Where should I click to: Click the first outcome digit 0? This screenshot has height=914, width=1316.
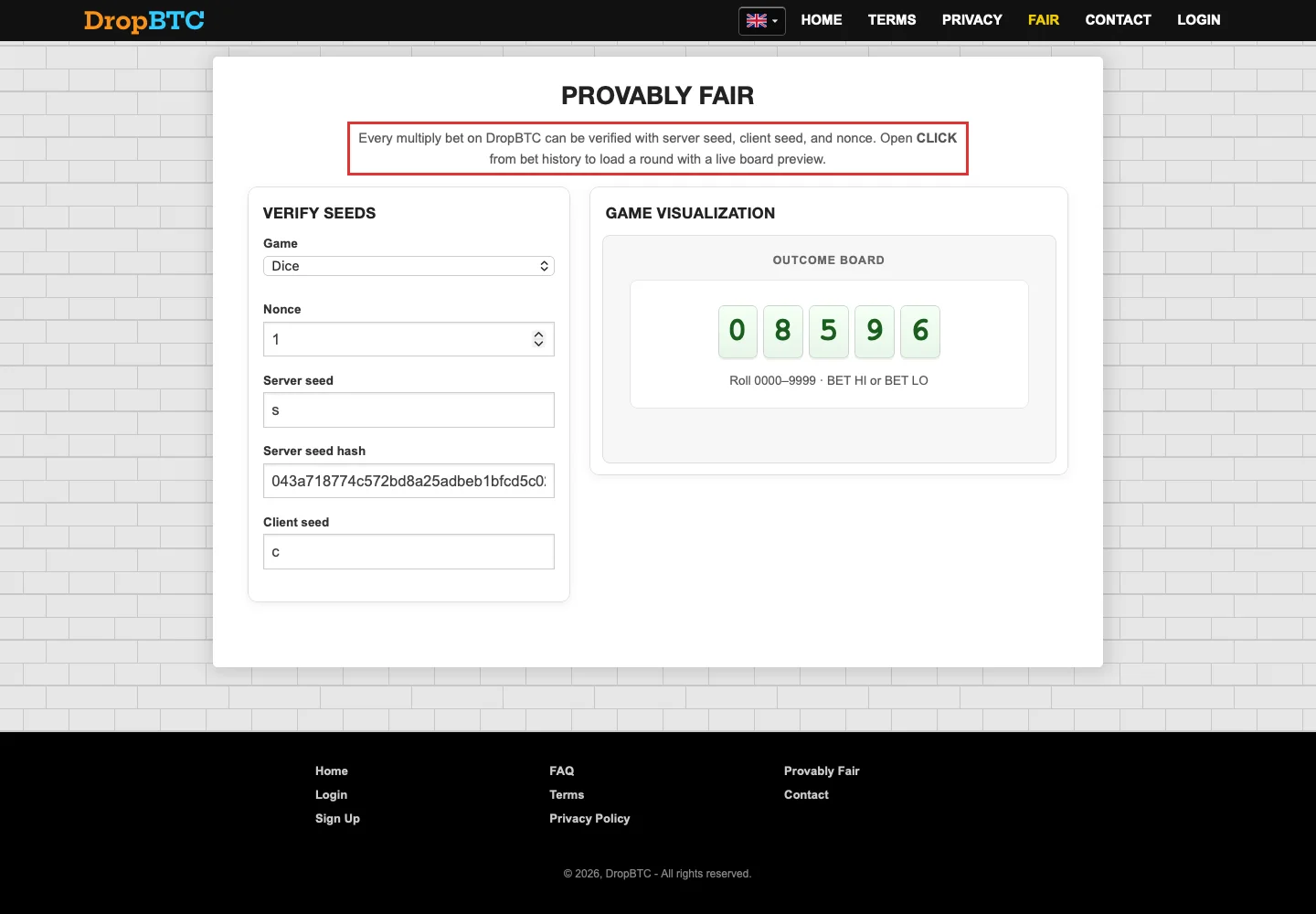(x=738, y=331)
